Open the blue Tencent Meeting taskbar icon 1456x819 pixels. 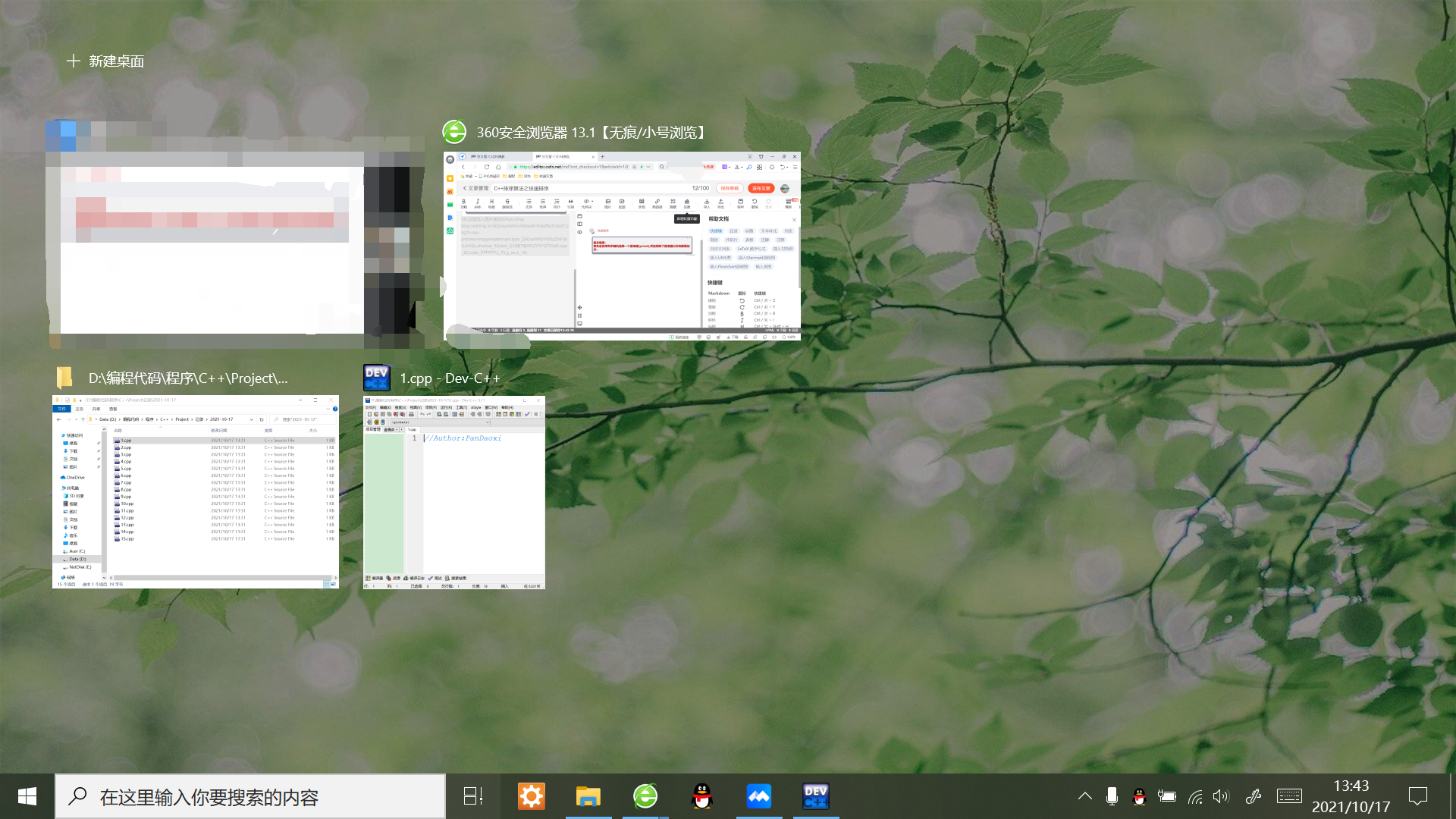(x=758, y=796)
